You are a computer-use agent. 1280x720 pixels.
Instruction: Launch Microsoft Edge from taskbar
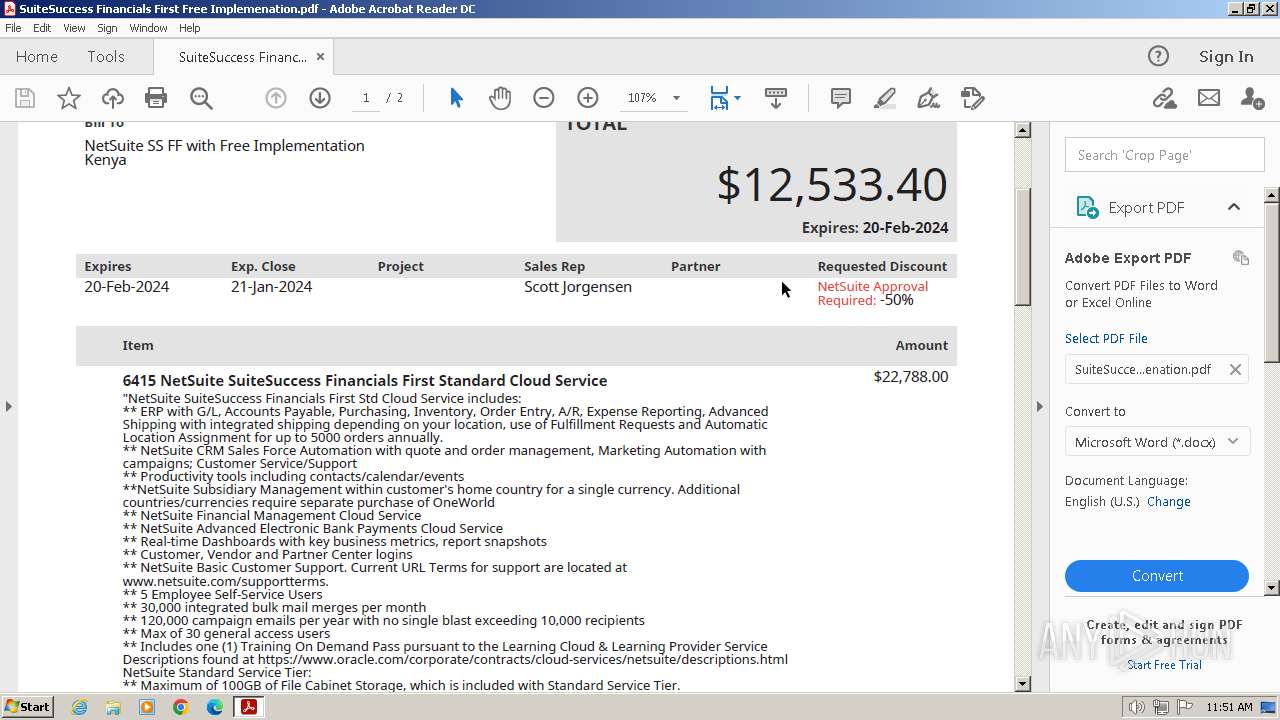pyautogui.click(x=215, y=707)
